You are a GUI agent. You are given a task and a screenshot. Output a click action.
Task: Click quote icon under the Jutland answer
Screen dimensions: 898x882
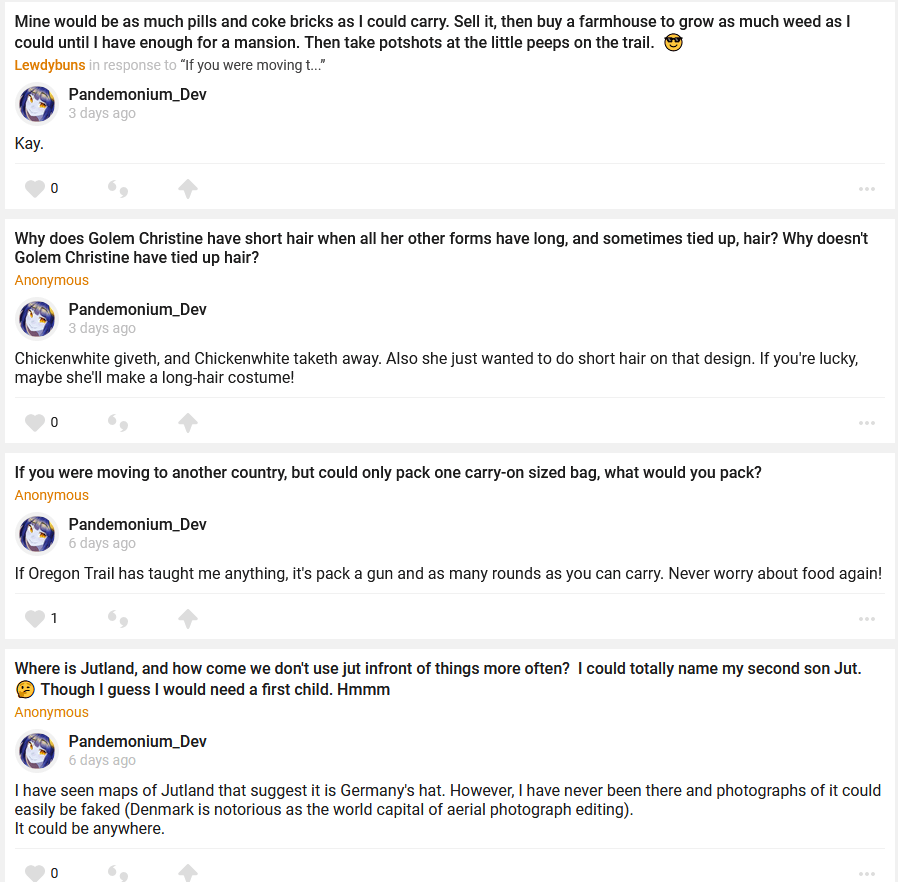click(118, 873)
